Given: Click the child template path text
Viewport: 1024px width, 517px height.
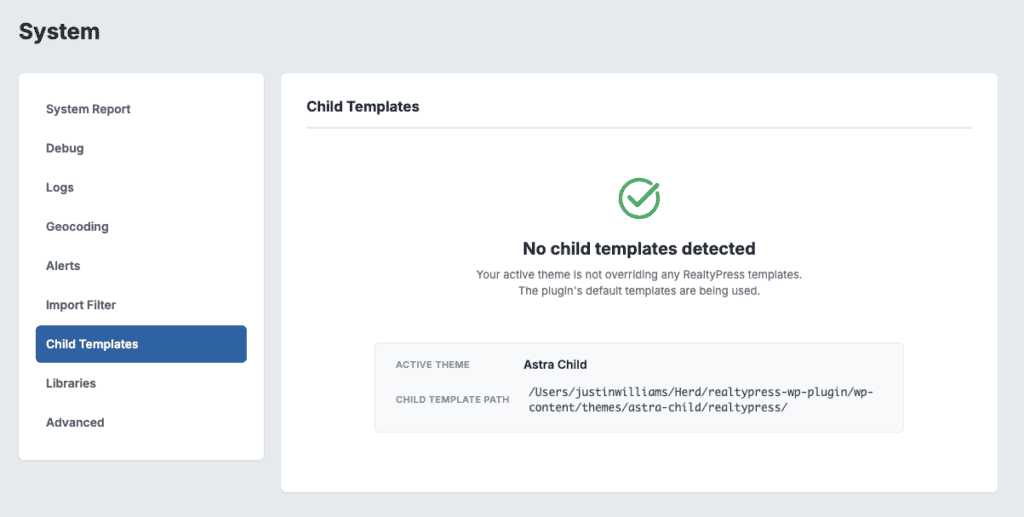Looking at the screenshot, I should coord(700,400).
